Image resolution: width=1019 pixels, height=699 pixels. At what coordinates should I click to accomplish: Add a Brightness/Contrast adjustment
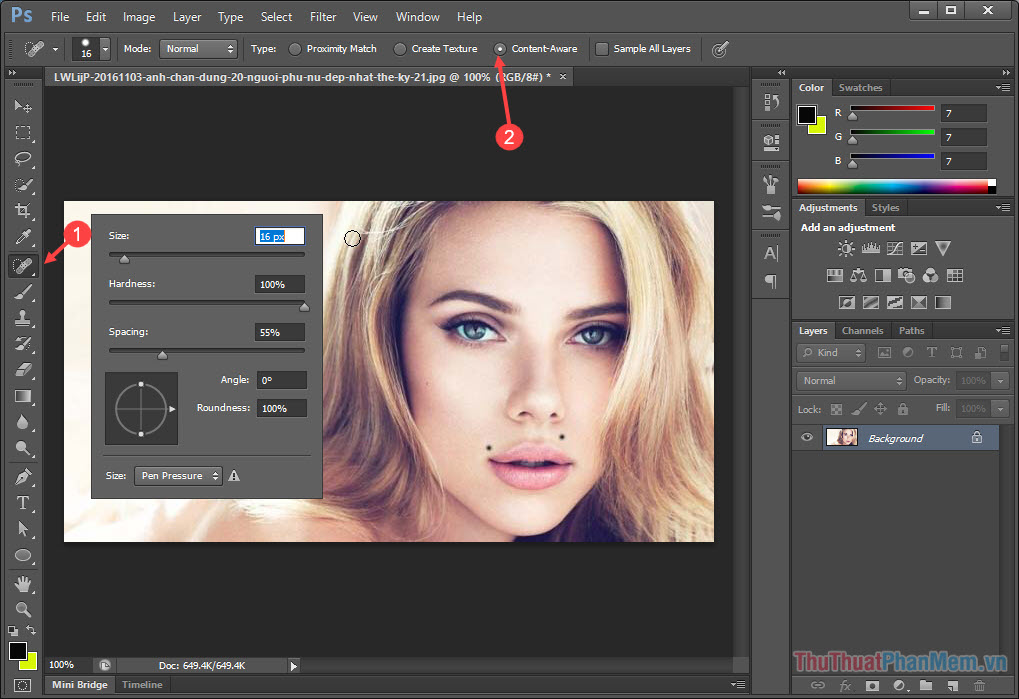point(845,248)
